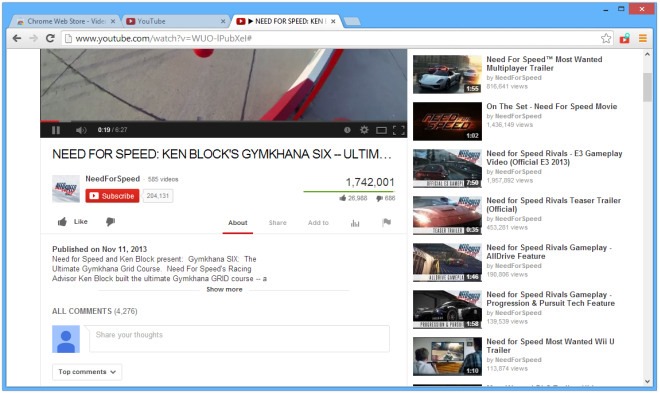Switch to the Share tab
The width and height of the screenshot is (660, 393).
point(277,223)
